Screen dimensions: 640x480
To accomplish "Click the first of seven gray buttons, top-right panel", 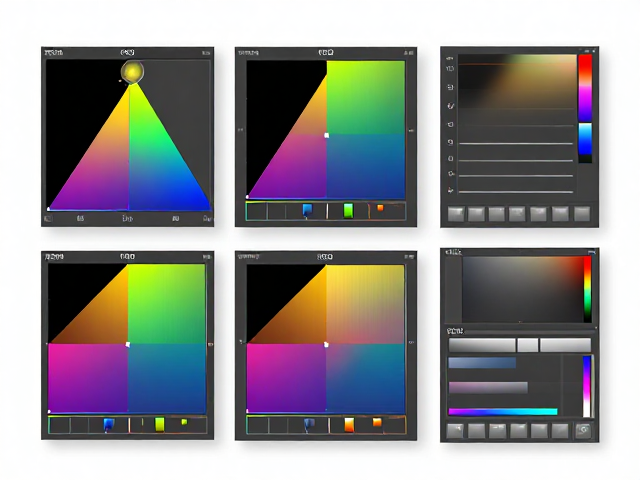I will 456,213.
